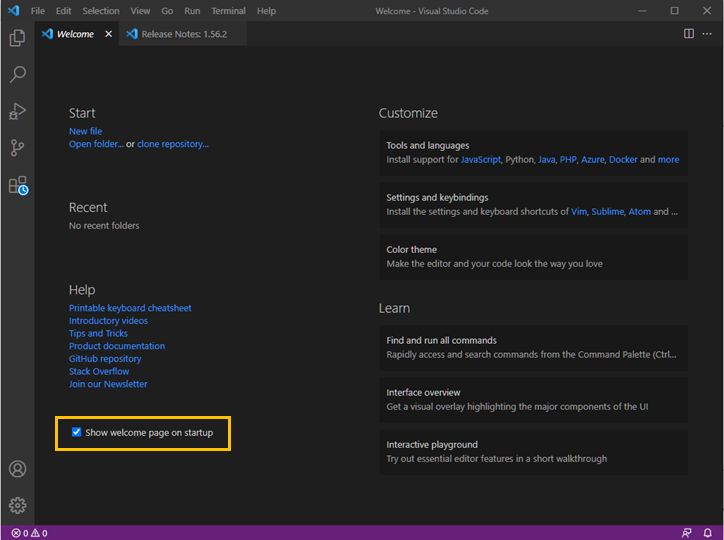The width and height of the screenshot is (724, 540).
Task: Open the Help menu
Action: click(266, 11)
